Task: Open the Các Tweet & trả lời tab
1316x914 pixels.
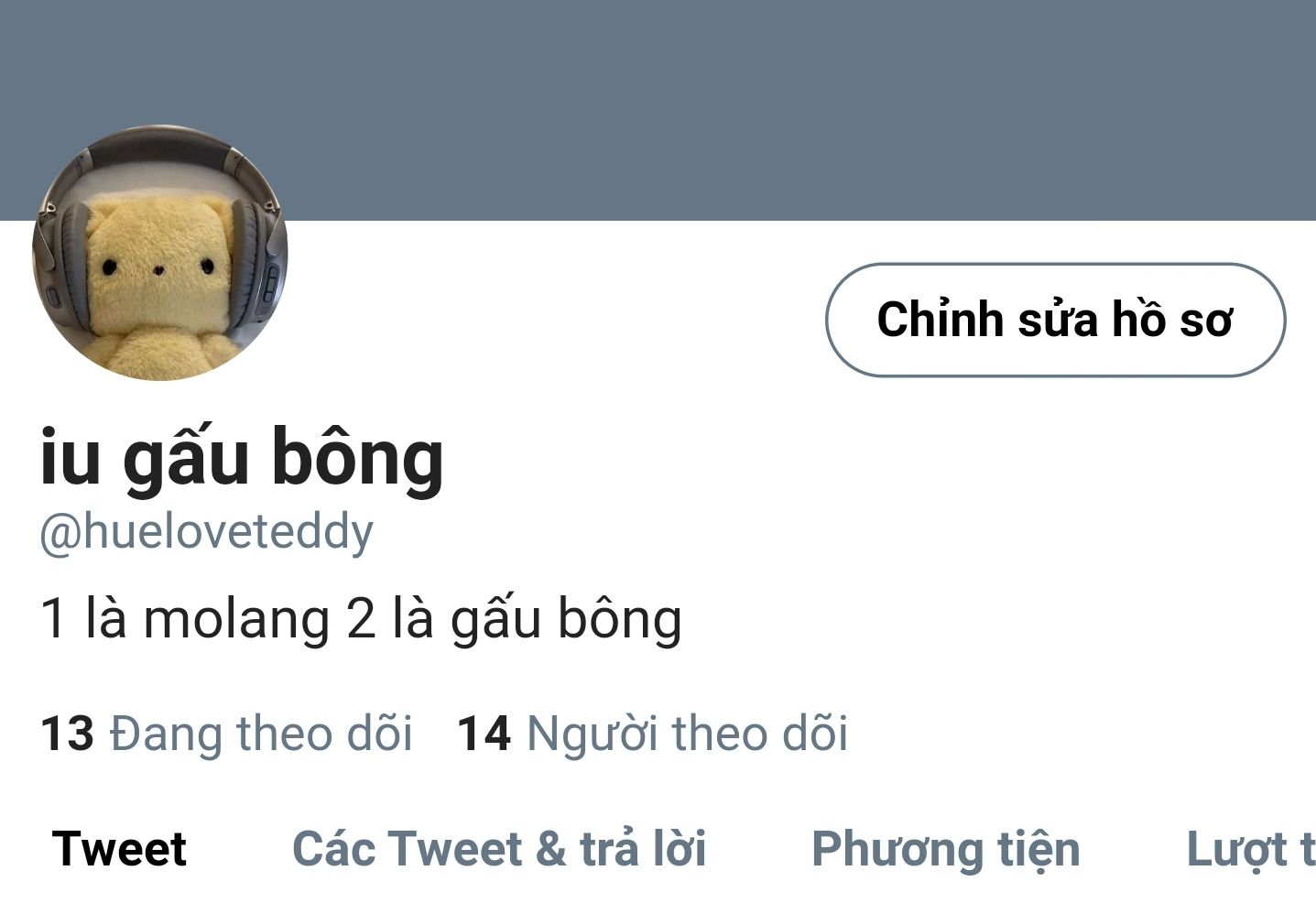Action: click(499, 849)
